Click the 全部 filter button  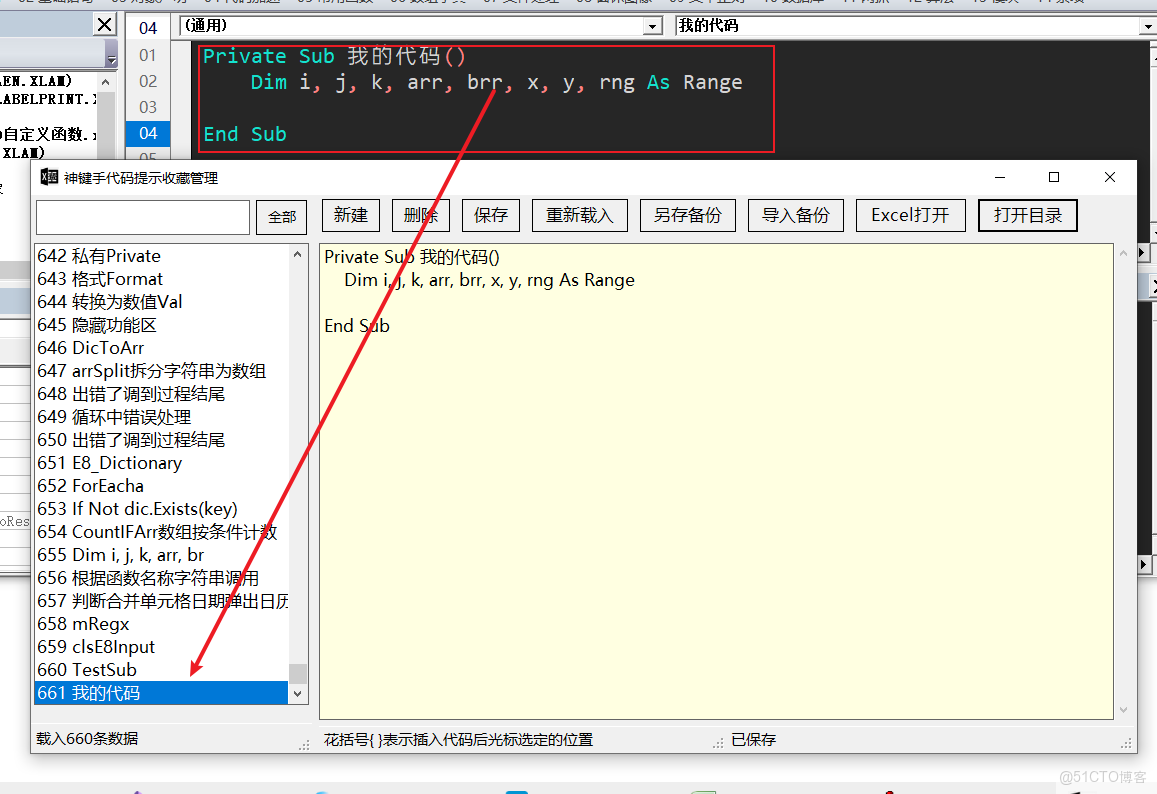pos(281,217)
